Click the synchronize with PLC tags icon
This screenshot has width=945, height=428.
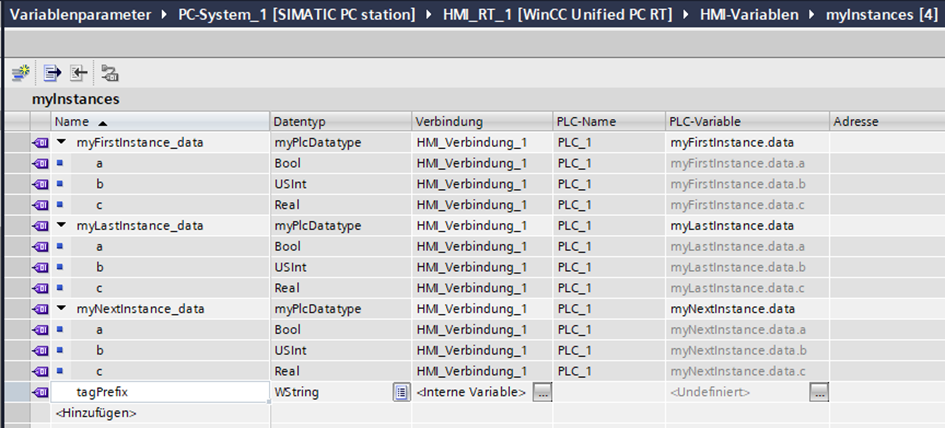point(109,73)
